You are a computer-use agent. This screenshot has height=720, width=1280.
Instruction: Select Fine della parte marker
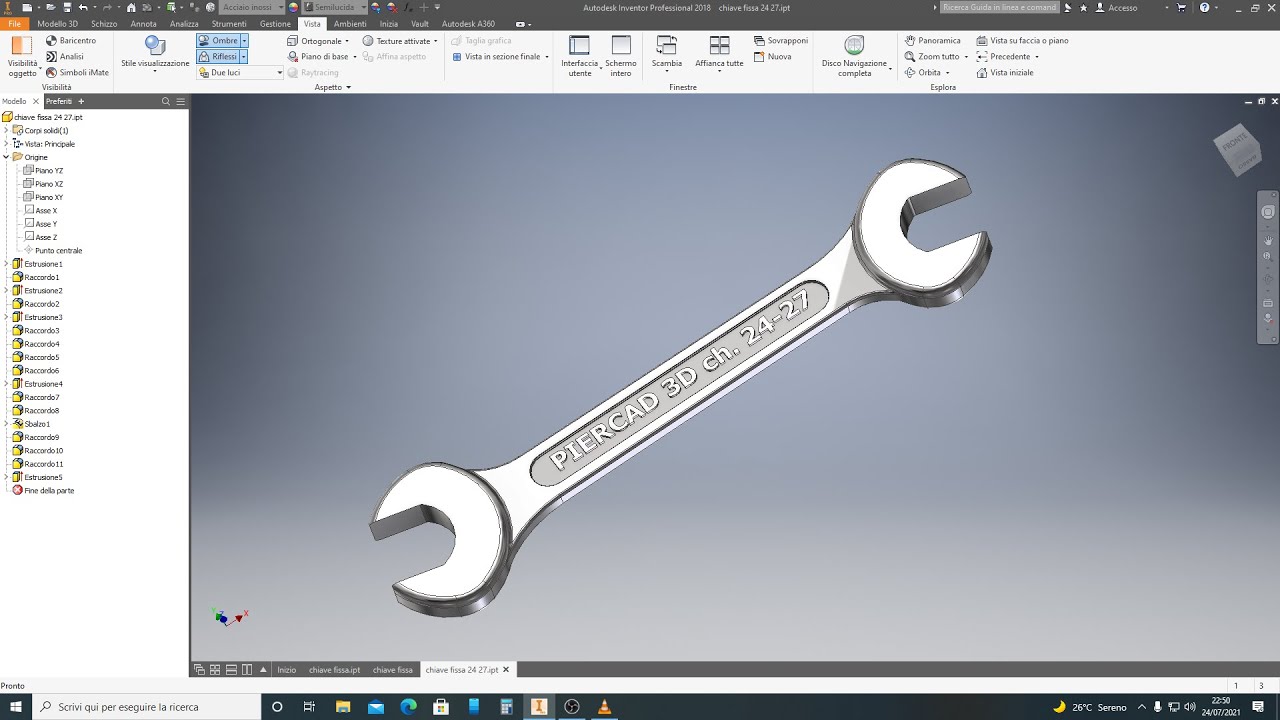tap(43, 491)
